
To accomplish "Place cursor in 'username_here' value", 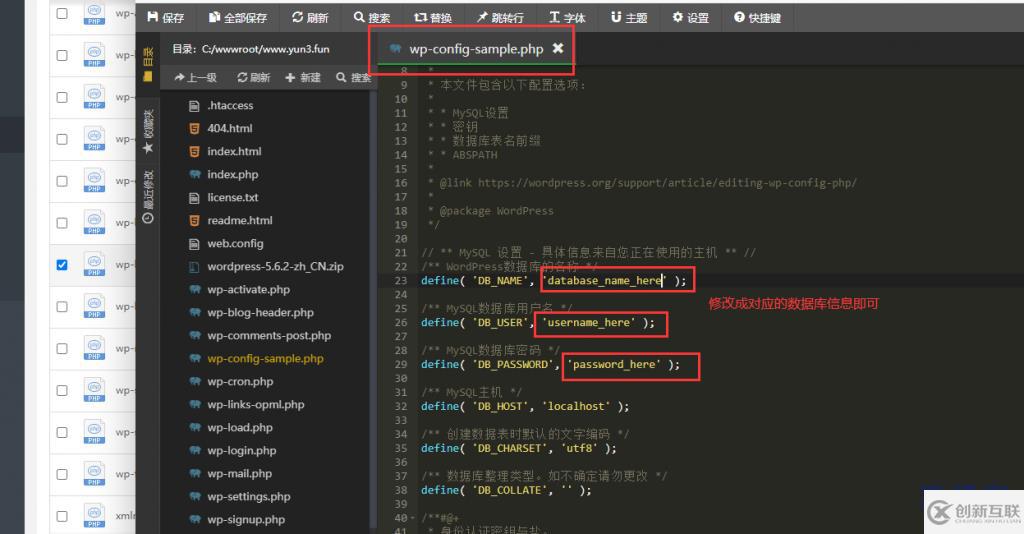I will 588,322.
